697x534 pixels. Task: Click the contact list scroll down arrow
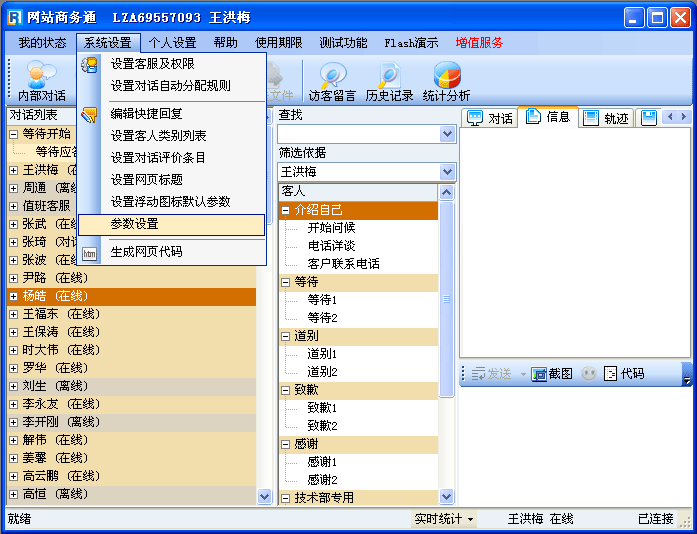264,495
